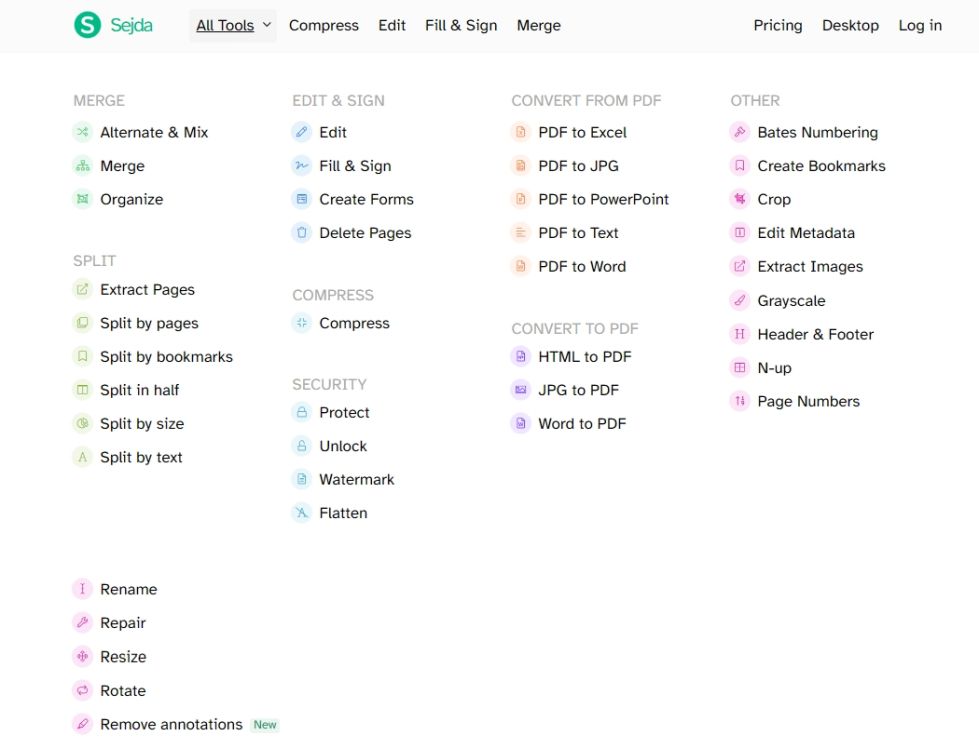The width and height of the screenshot is (979, 750).
Task: Click the PDF to Excel icon
Action: point(521,132)
